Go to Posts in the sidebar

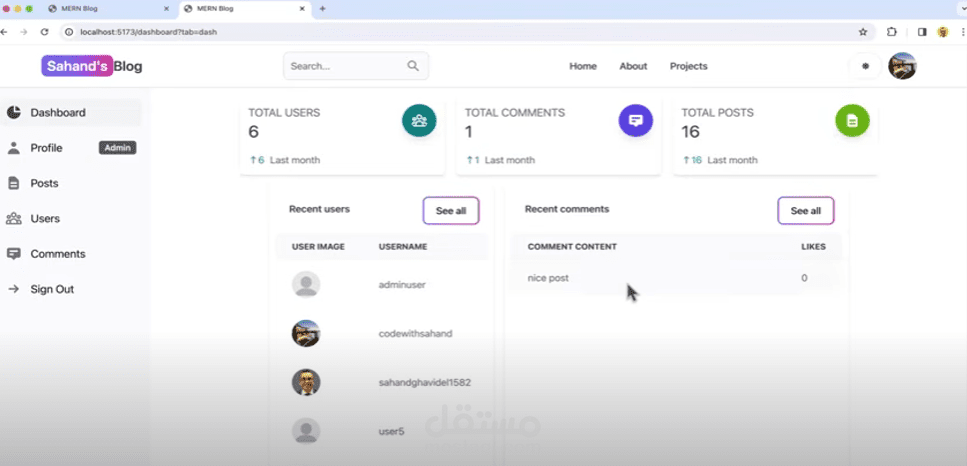(70, 183)
